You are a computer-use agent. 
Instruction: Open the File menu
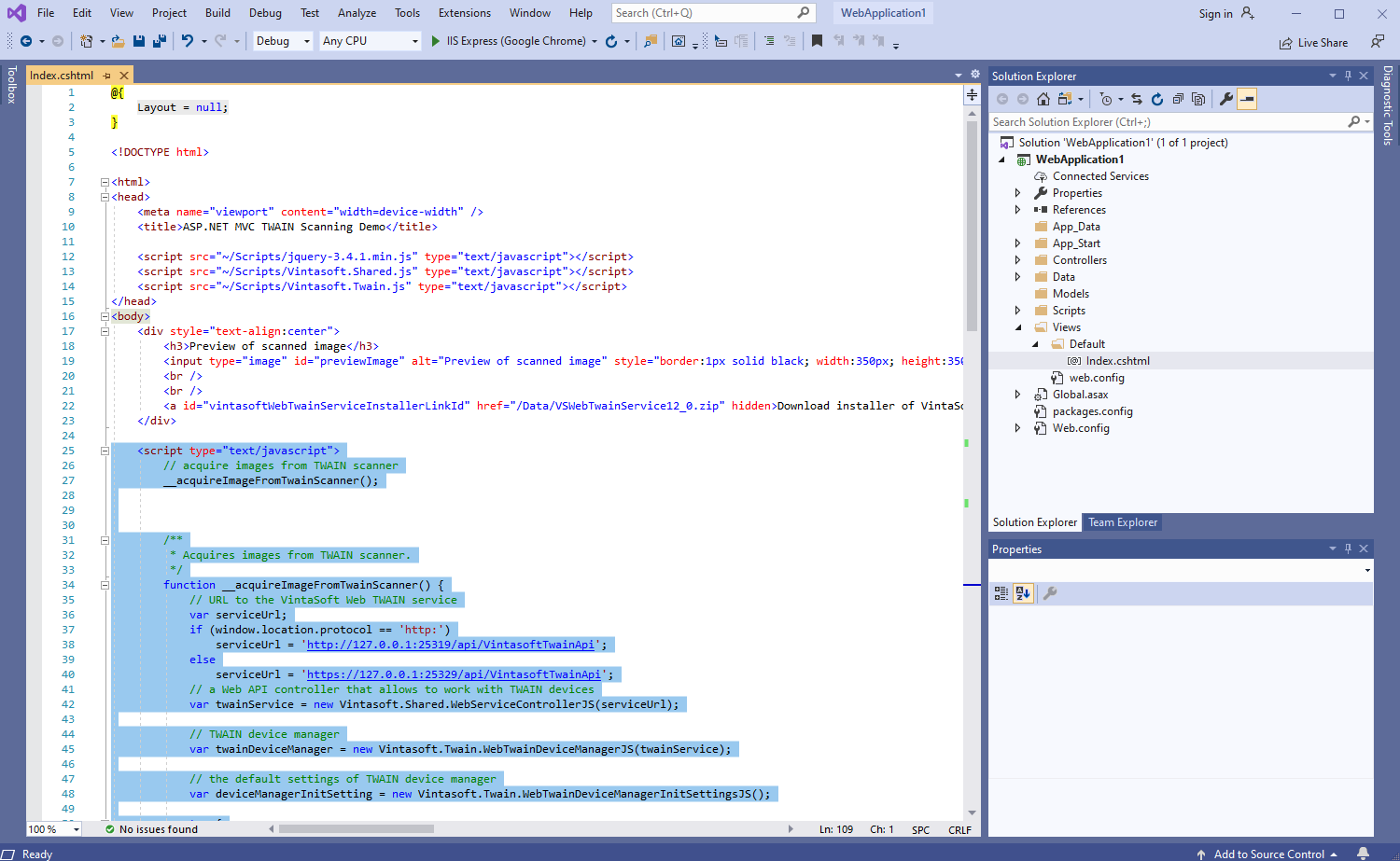[x=46, y=13]
